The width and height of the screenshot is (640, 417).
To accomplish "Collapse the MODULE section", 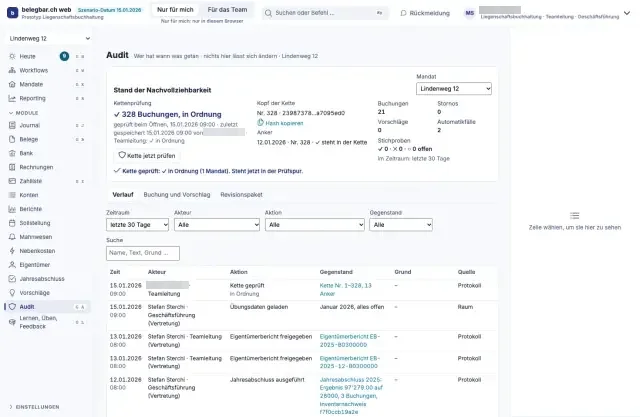I will [24, 113].
